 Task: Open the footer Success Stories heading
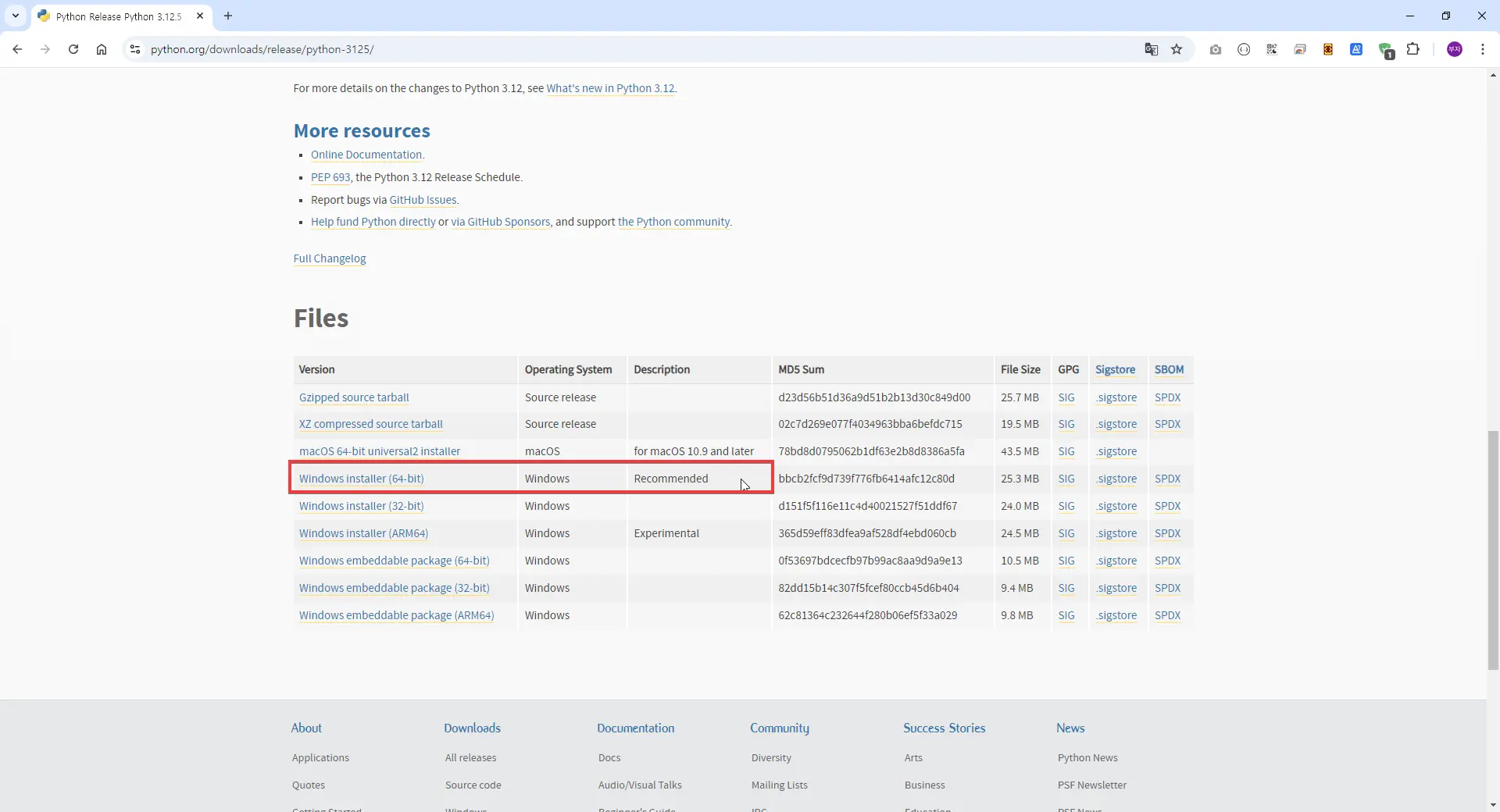(944, 728)
